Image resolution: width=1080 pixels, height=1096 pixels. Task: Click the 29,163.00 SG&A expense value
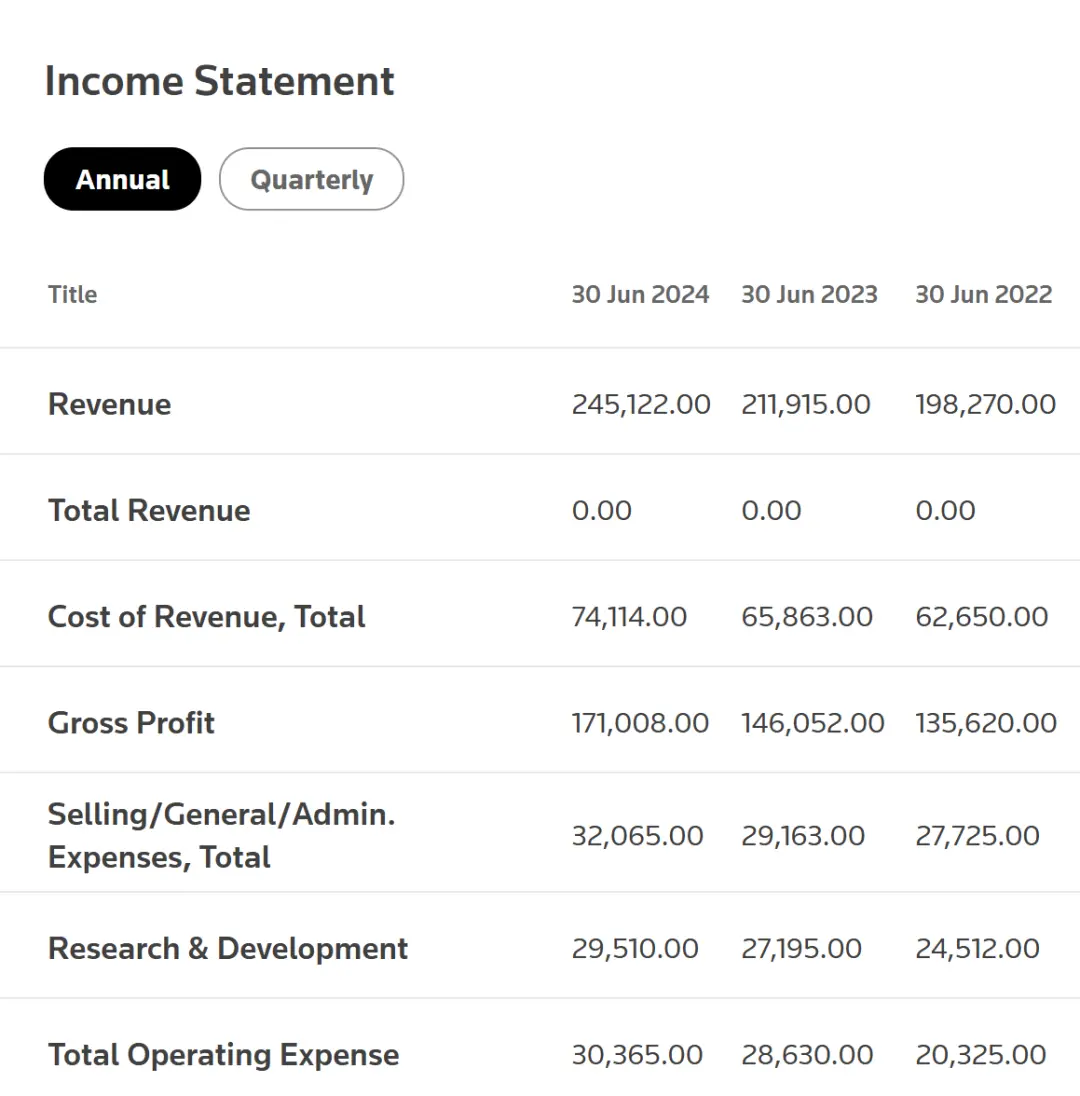point(803,835)
